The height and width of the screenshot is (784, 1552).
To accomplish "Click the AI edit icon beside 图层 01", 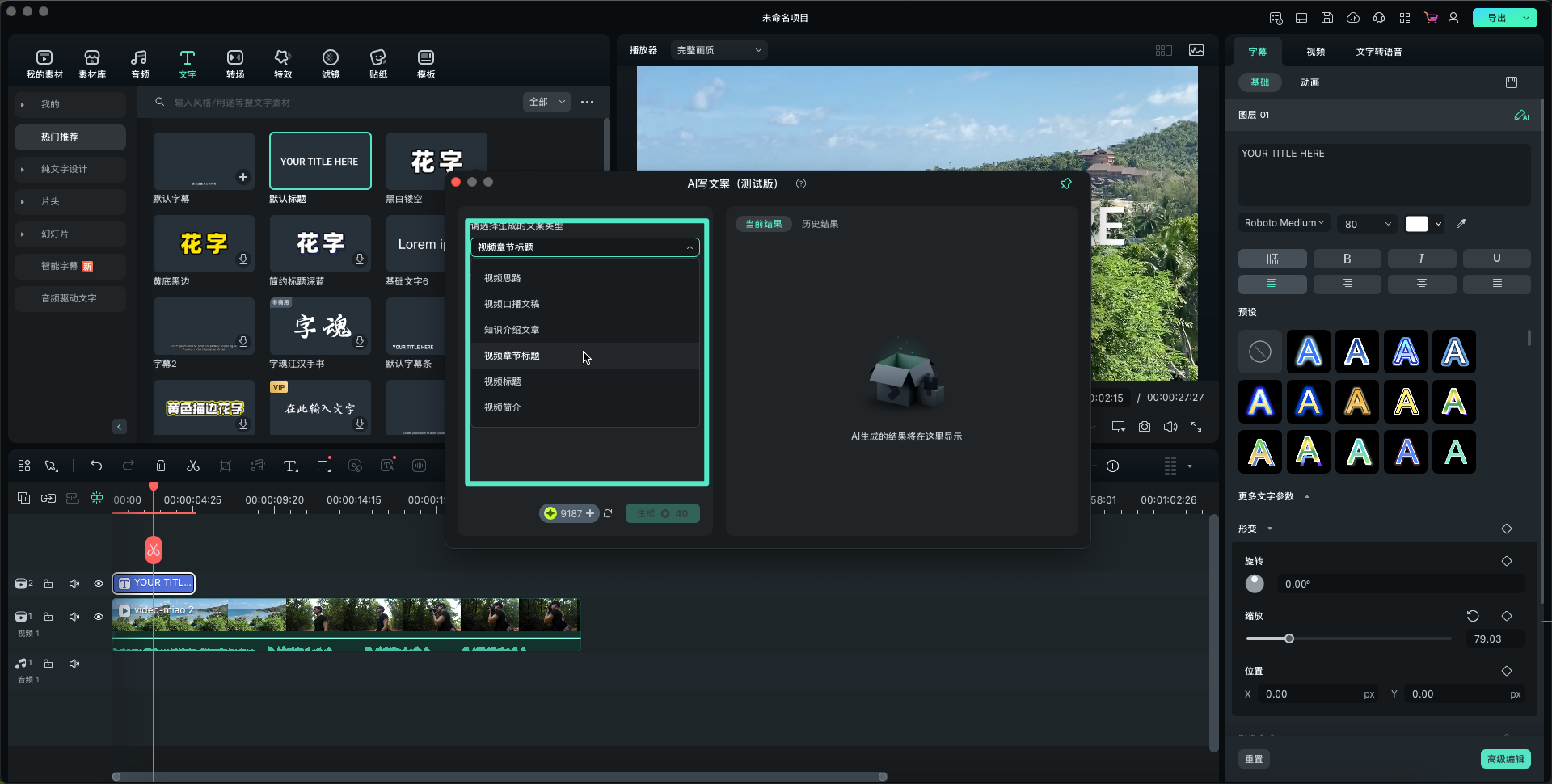I will [x=1521, y=115].
